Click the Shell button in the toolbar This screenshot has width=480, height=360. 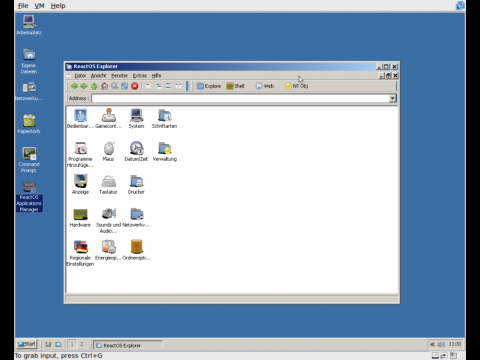pyautogui.click(x=235, y=86)
